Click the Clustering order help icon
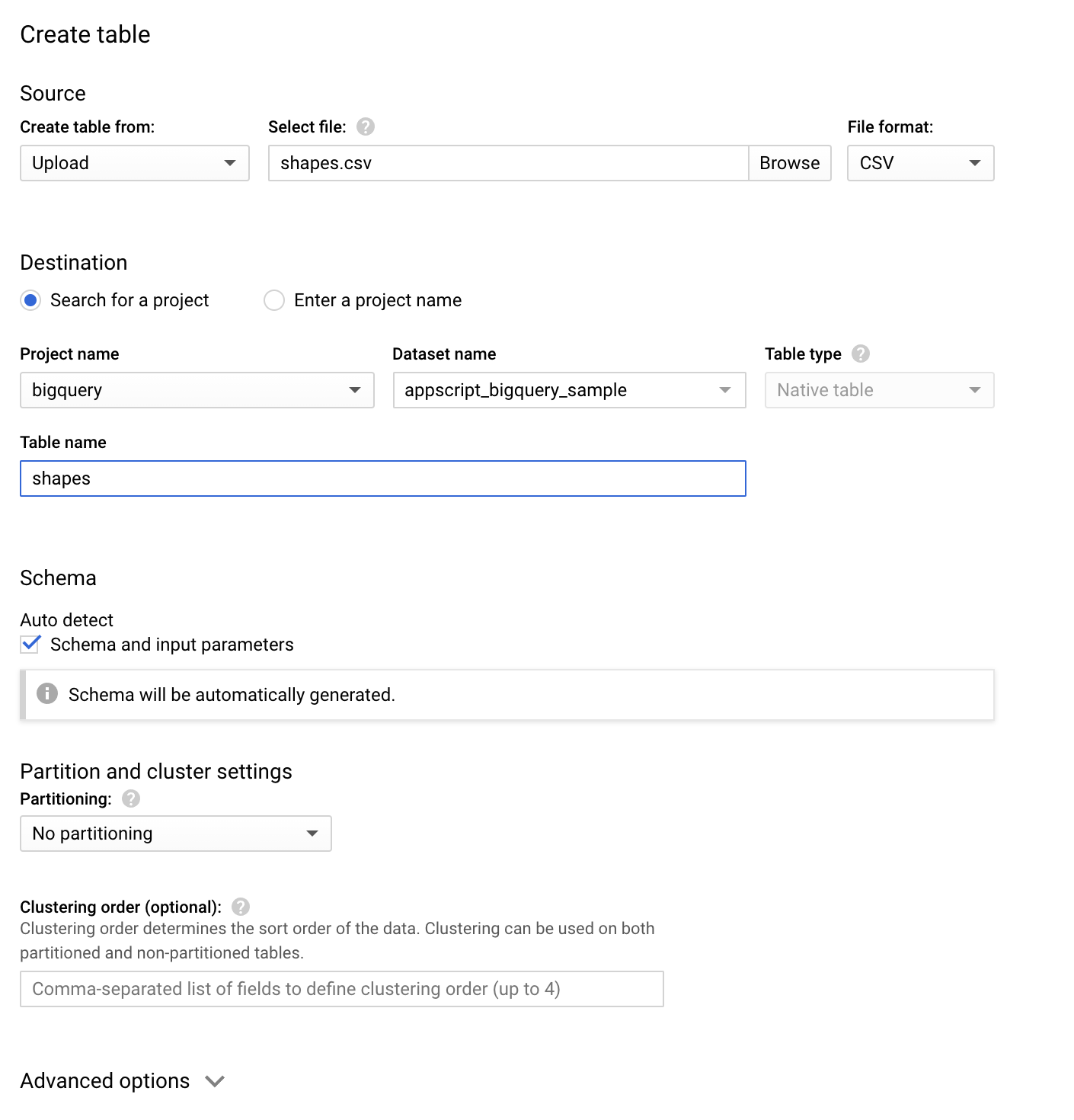This screenshot has height=1120, width=1074. point(240,906)
